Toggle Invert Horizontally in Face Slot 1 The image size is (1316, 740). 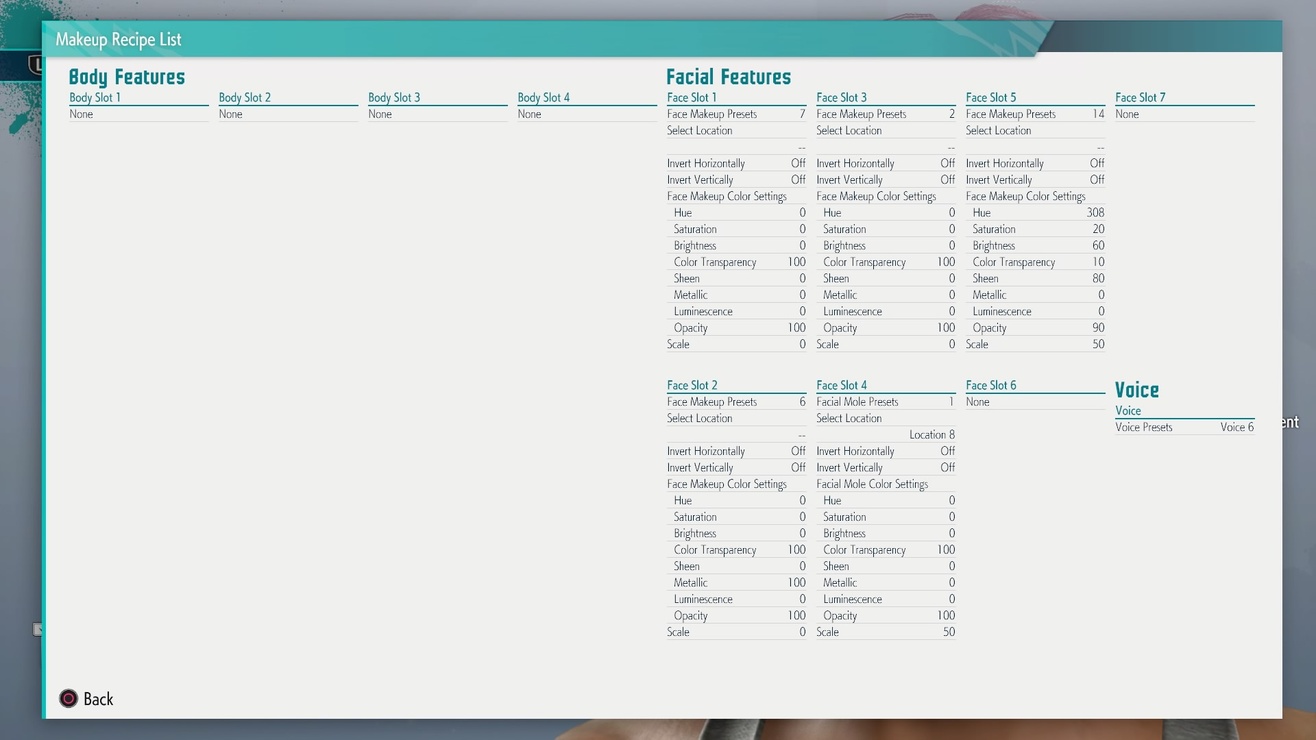tap(736, 163)
